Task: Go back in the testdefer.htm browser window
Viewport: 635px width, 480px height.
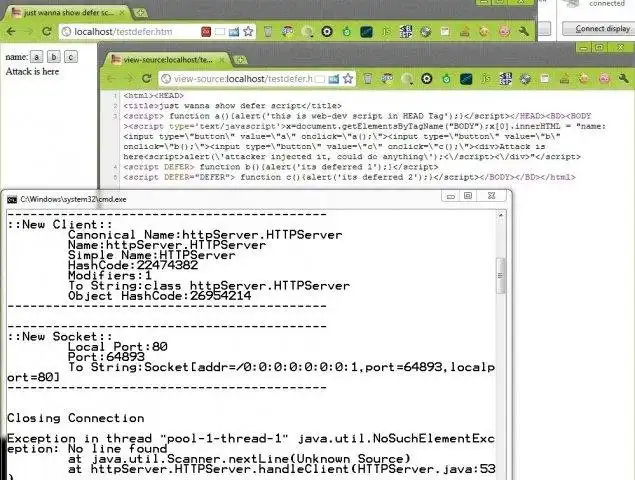Action: (x=11, y=31)
